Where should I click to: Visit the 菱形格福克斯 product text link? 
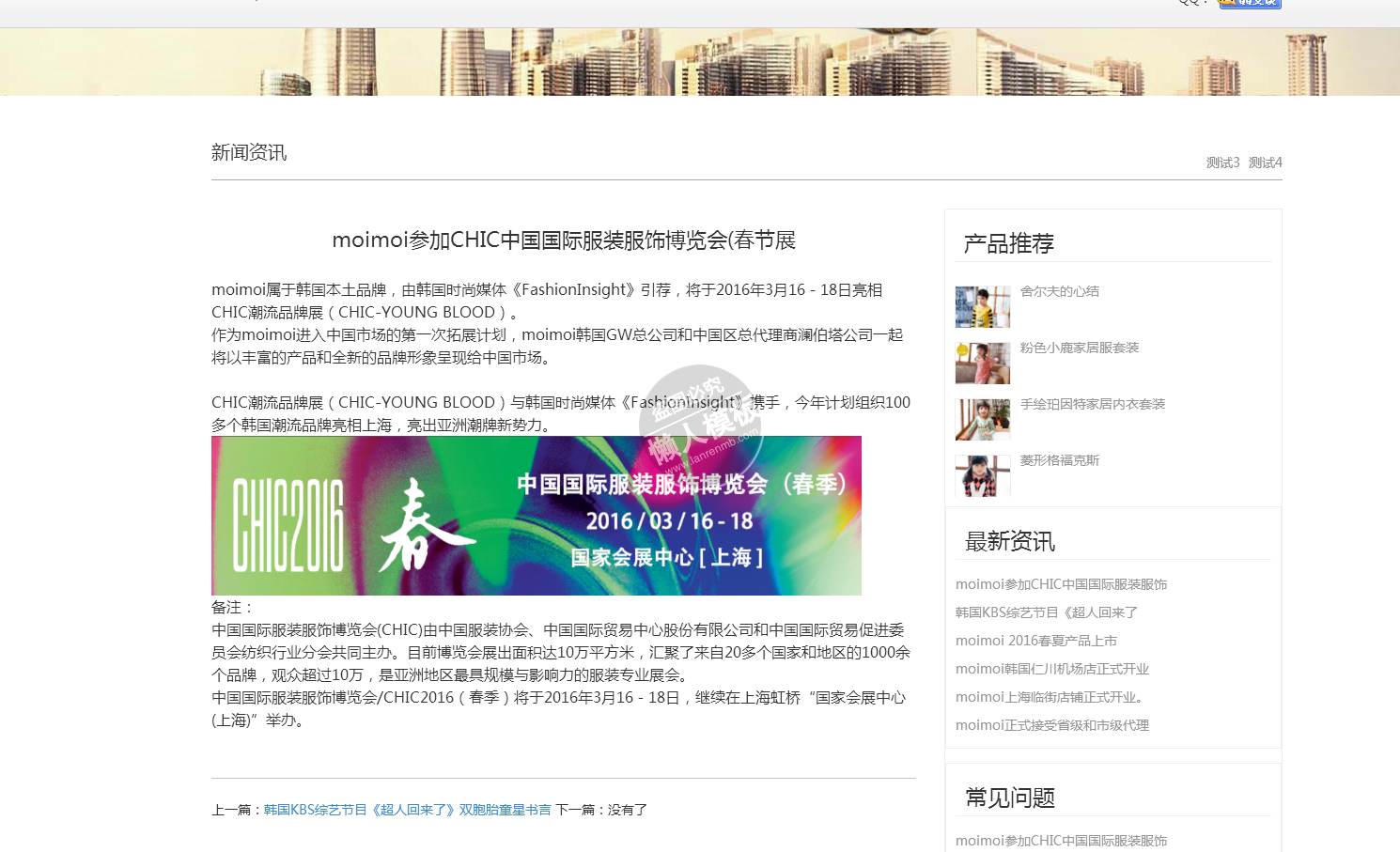(x=1059, y=460)
